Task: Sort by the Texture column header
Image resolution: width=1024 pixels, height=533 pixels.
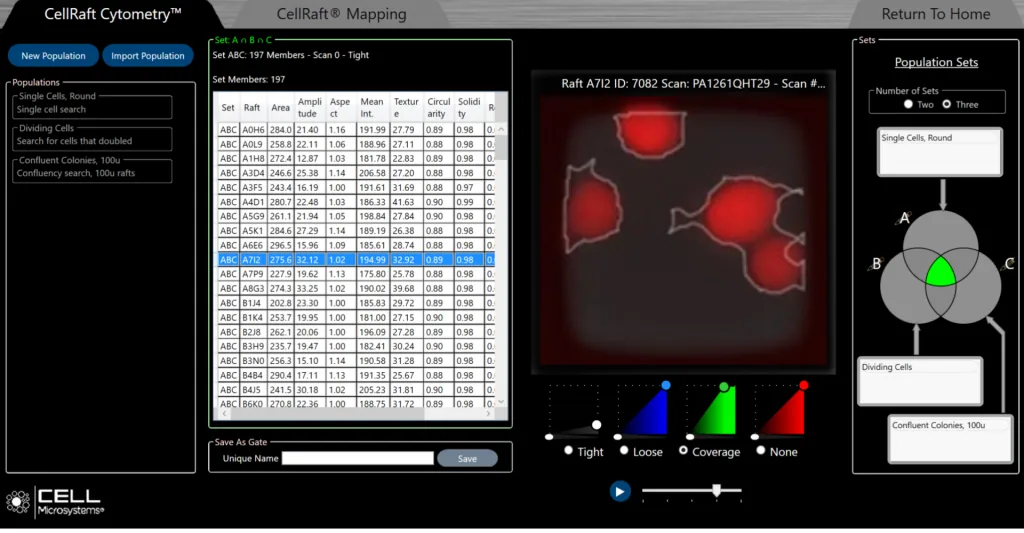Action: pos(406,108)
